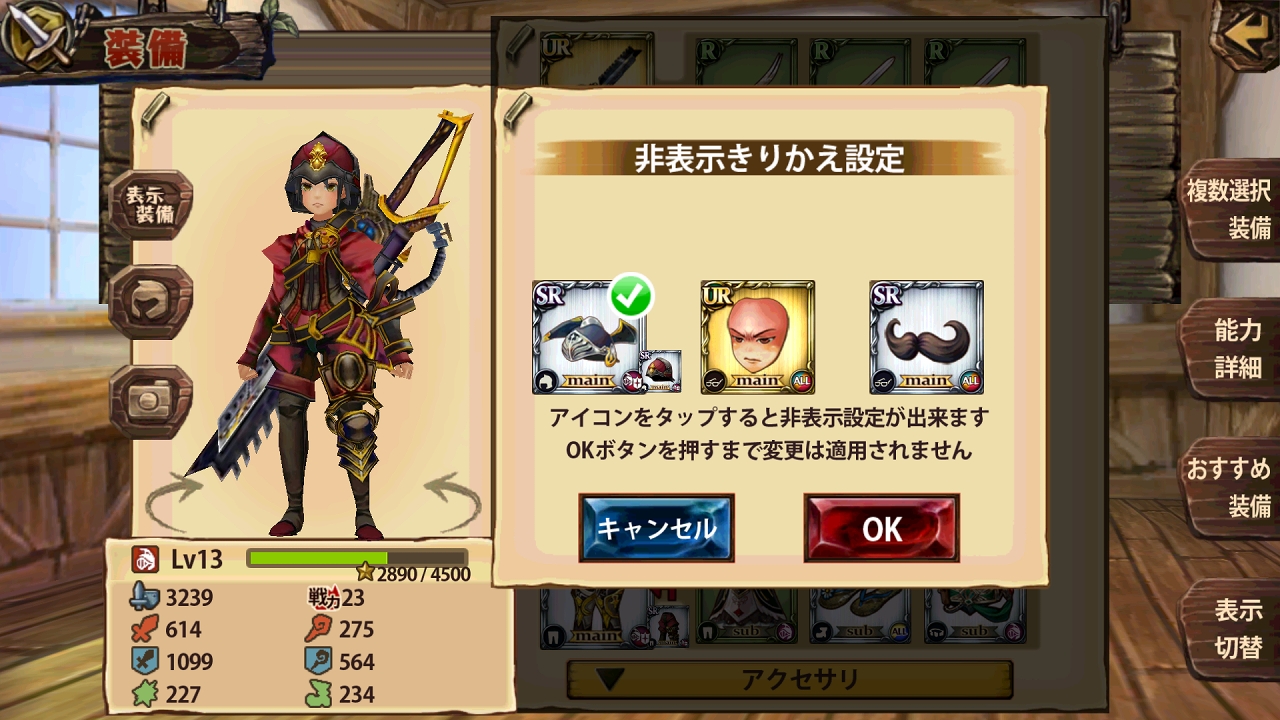Expand the アクセサリ section
Viewport: 1280px width, 720px height.
790,680
